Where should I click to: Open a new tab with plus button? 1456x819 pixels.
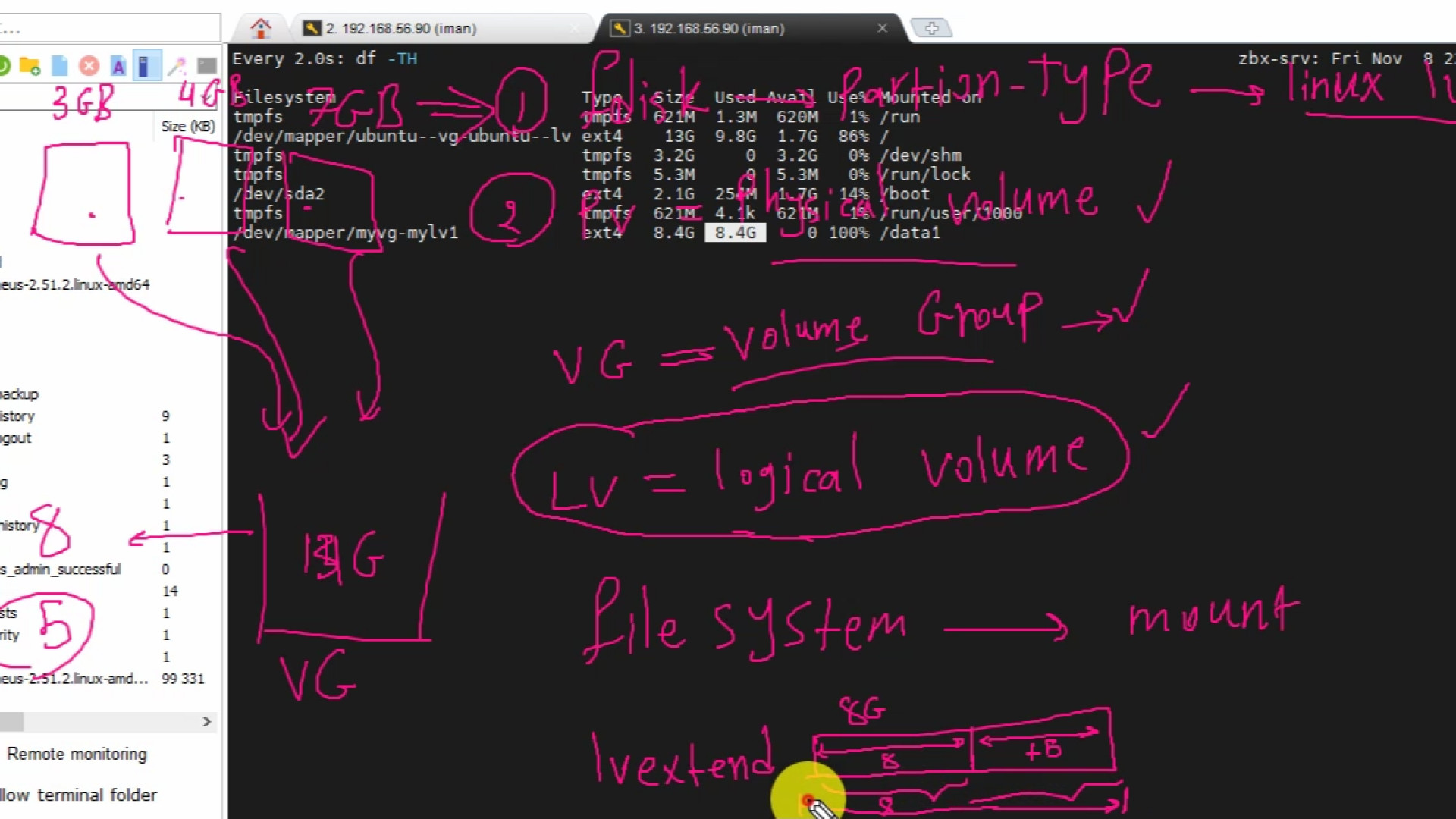[x=931, y=28]
